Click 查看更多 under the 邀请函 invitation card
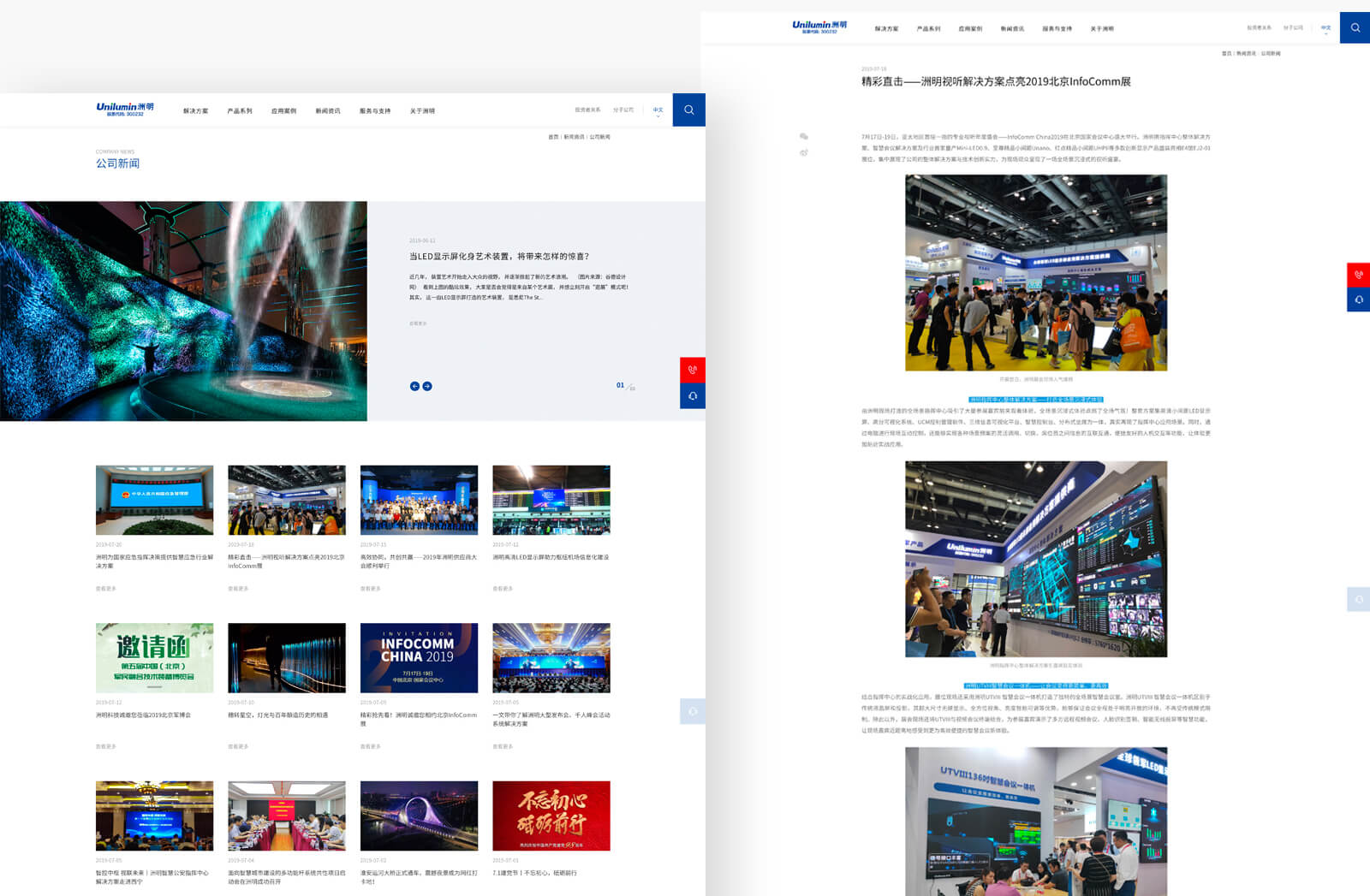The width and height of the screenshot is (1370, 896). pos(106,747)
